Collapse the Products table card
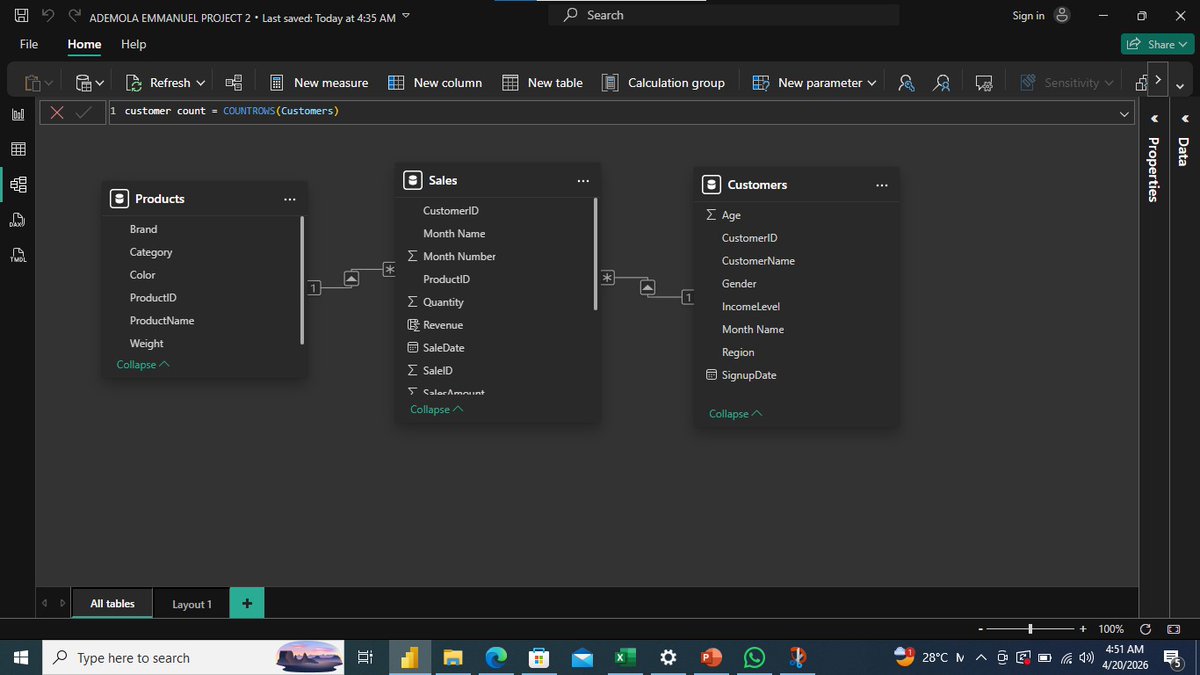Viewport: 1200px width, 675px height. [x=143, y=365]
